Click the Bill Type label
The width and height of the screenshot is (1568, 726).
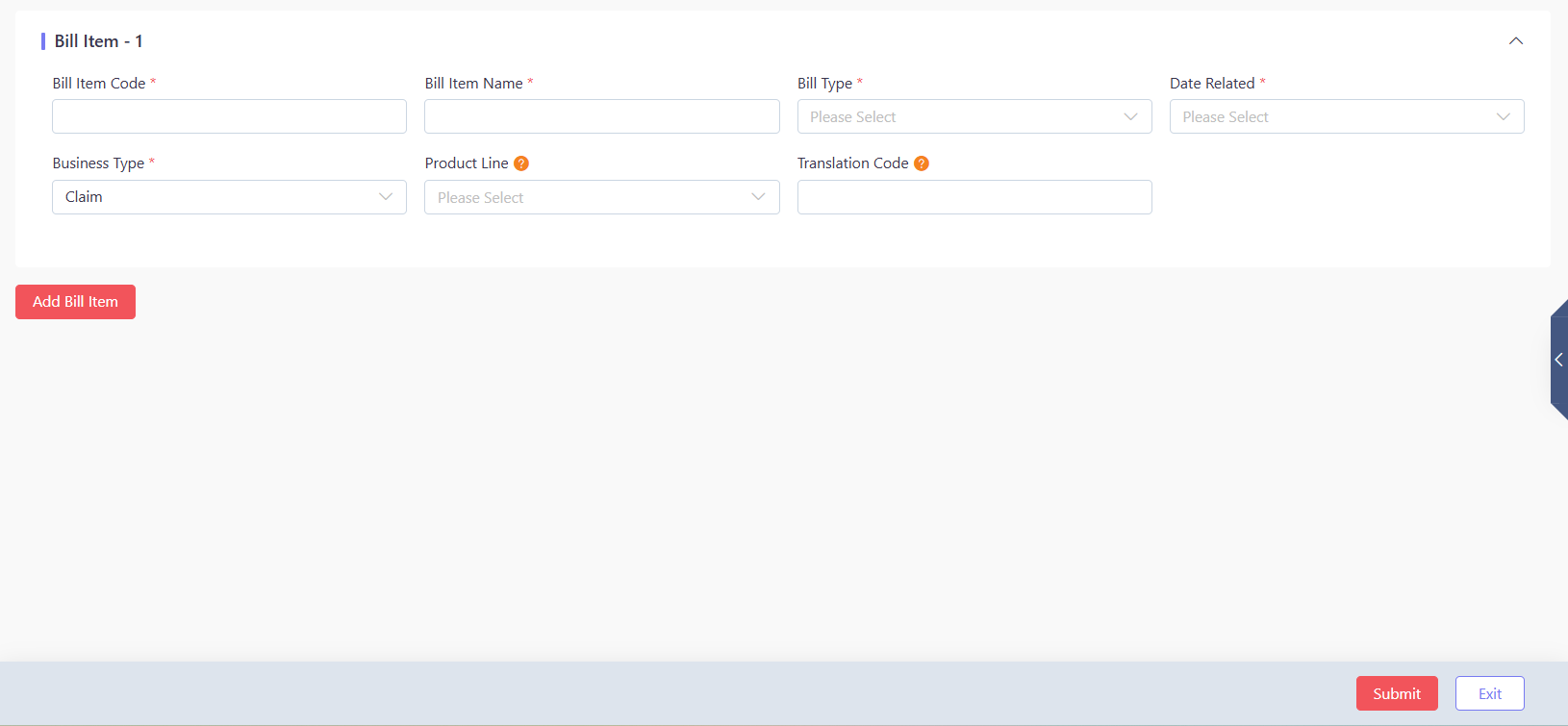click(824, 84)
